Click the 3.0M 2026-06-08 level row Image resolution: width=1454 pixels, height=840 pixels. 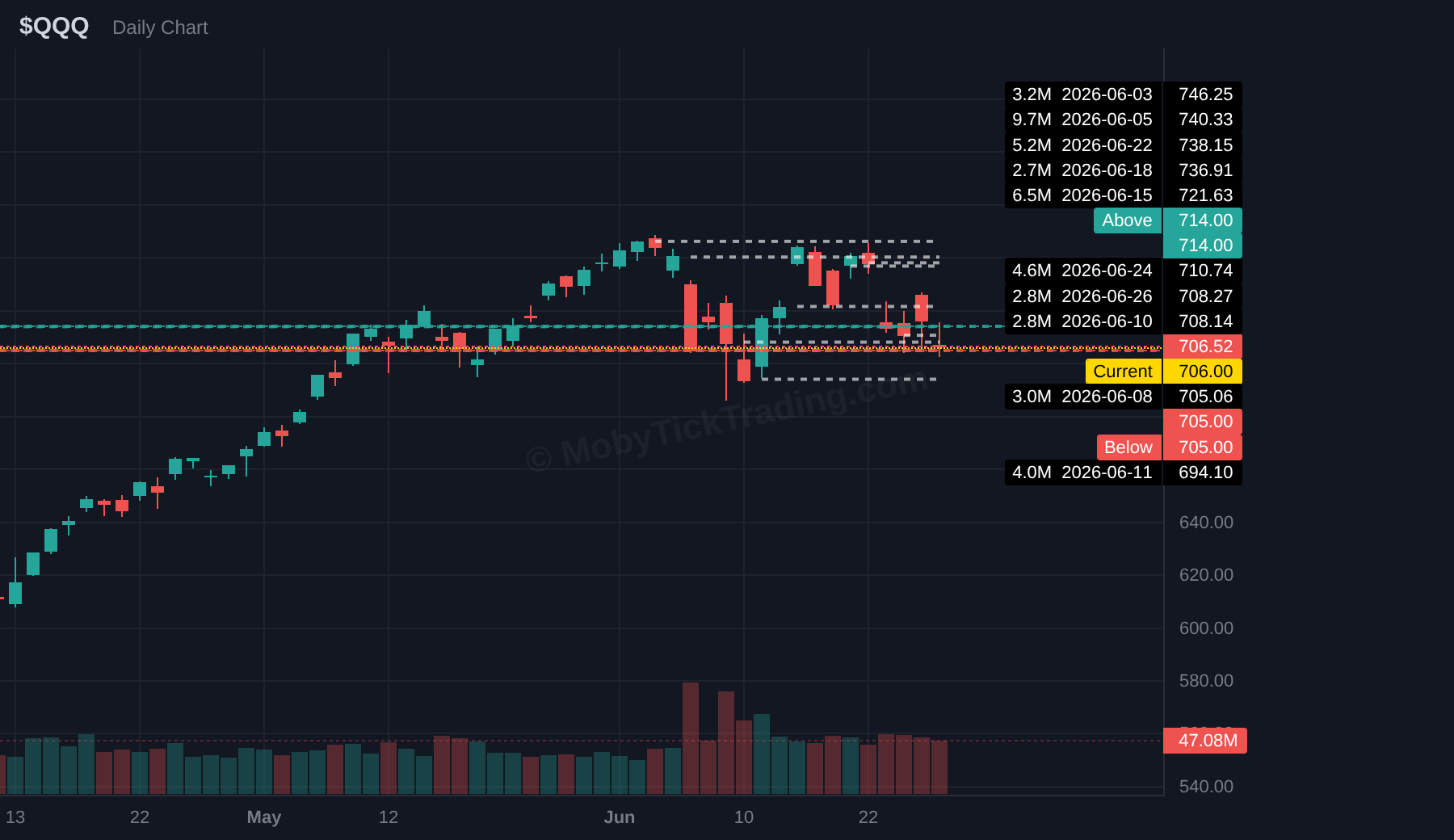[1124, 397]
